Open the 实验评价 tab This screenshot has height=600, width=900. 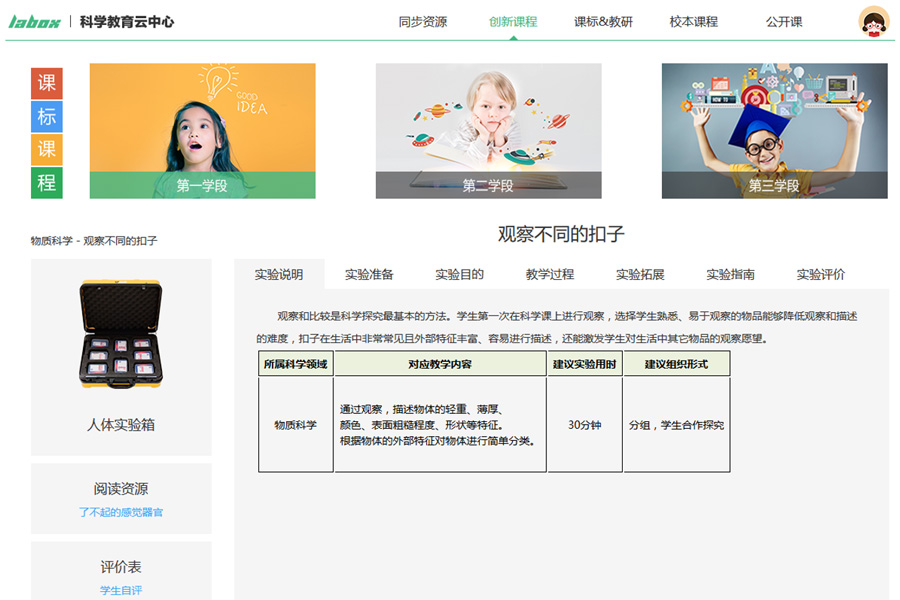coord(821,274)
